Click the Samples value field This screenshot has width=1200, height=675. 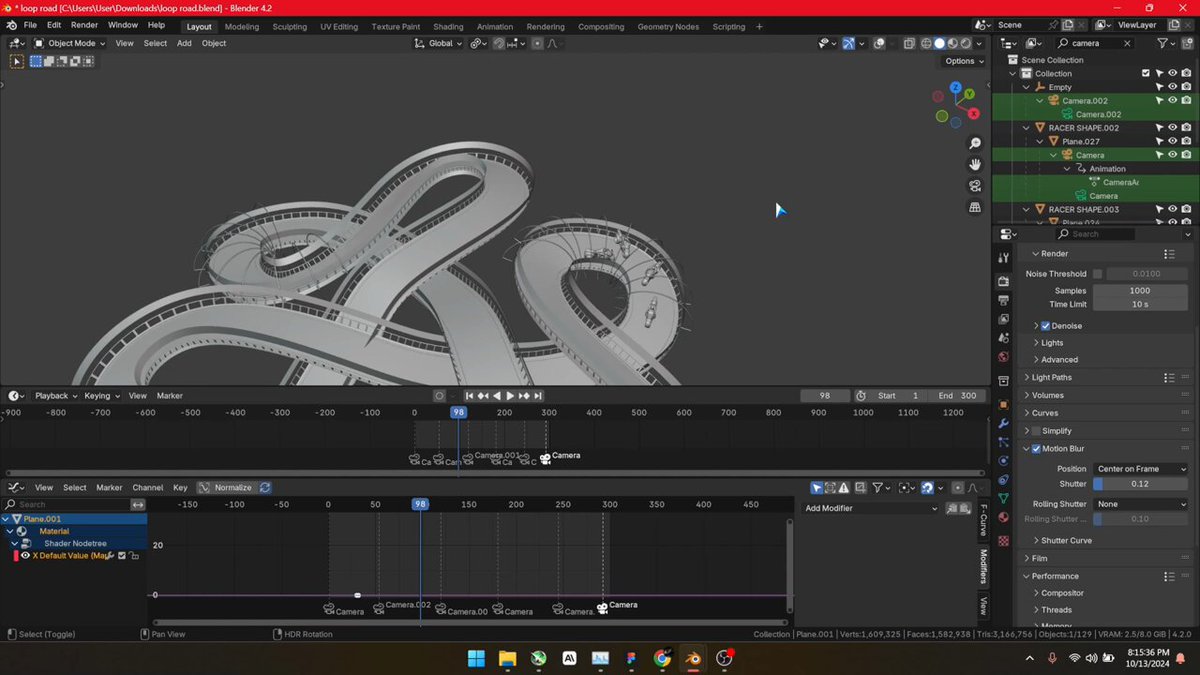click(1141, 291)
